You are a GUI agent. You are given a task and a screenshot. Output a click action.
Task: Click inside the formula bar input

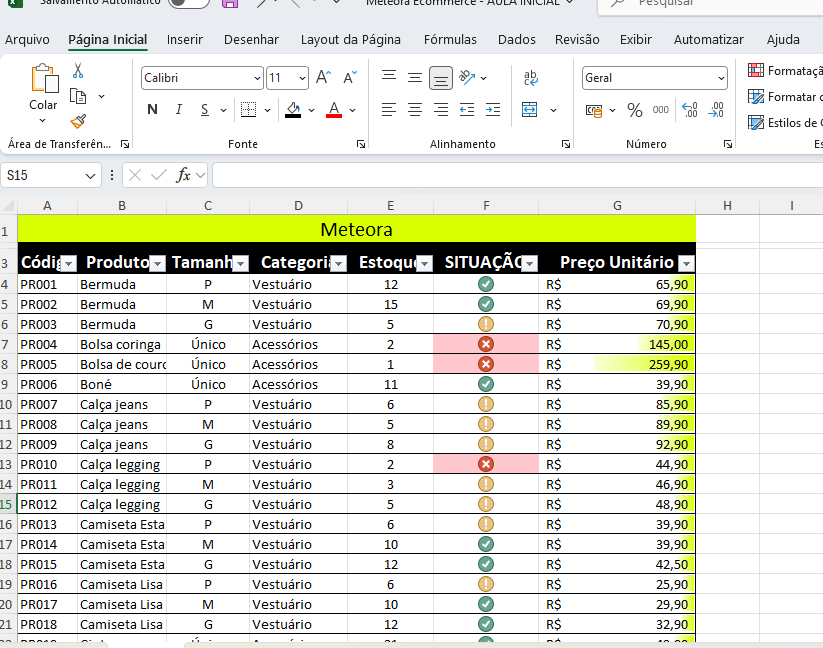[518, 175]
